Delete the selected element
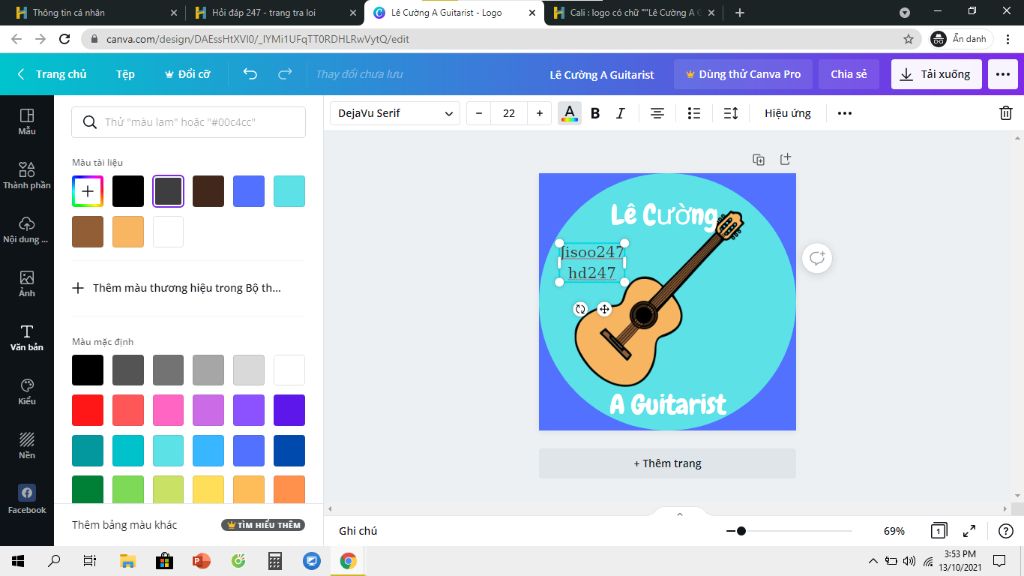Screen dimensions: 1024x576 pos(1006,113)
